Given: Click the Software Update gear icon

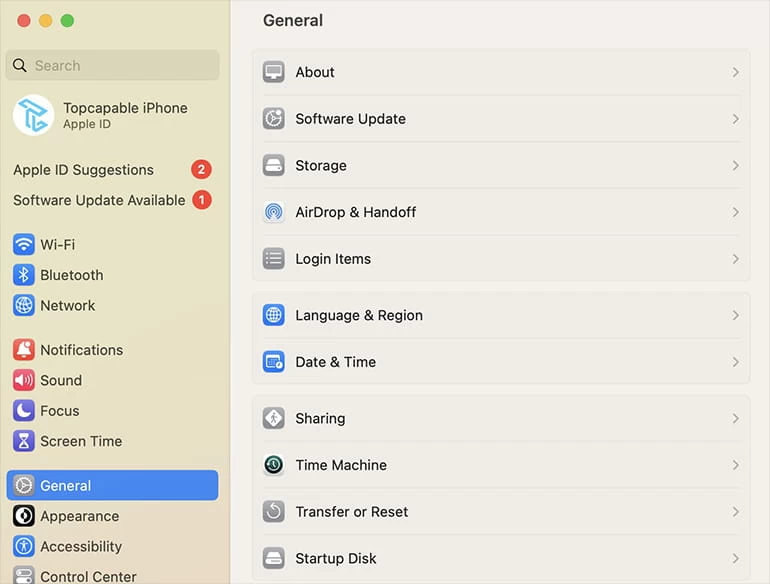Looking at the screenshot, I should click(x=273, y=119).
